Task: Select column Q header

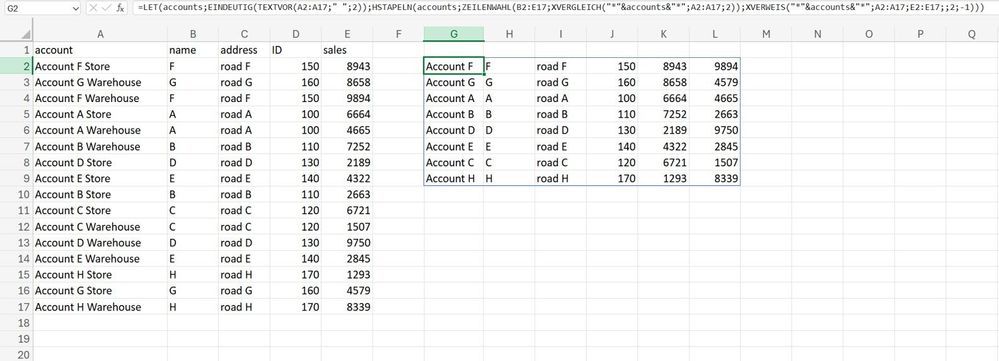Action: [x=972, y=34]
